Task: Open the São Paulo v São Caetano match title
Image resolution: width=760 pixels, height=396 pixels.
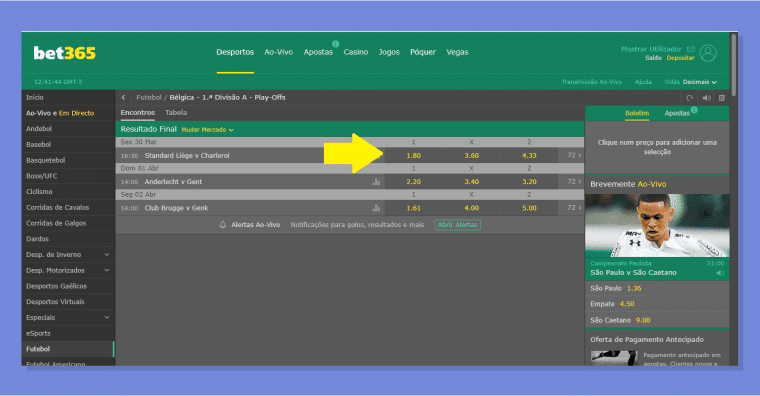Action: coord(633,273)
